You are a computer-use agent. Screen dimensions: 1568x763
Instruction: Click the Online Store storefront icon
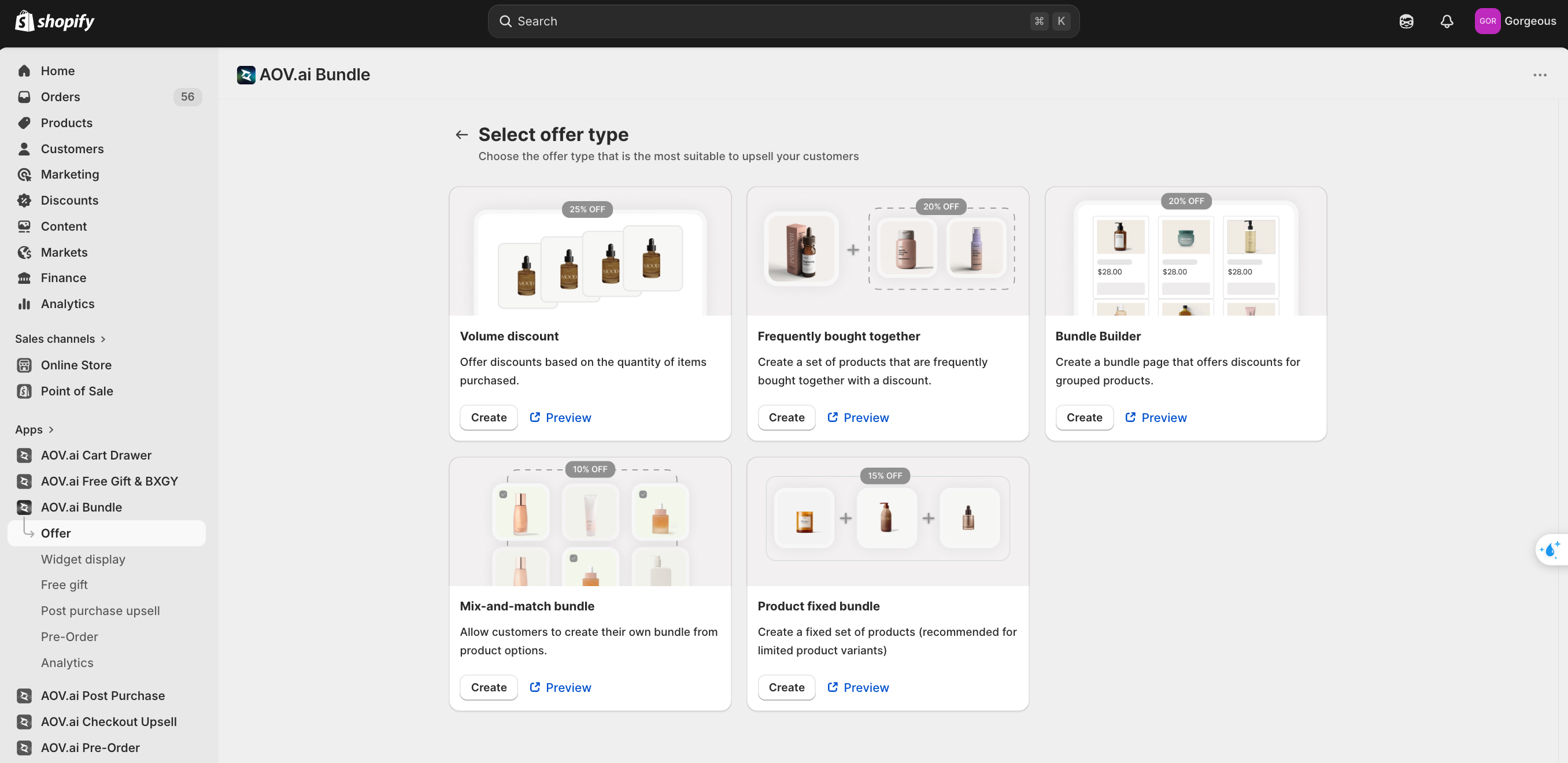click(x=24, y=365)
